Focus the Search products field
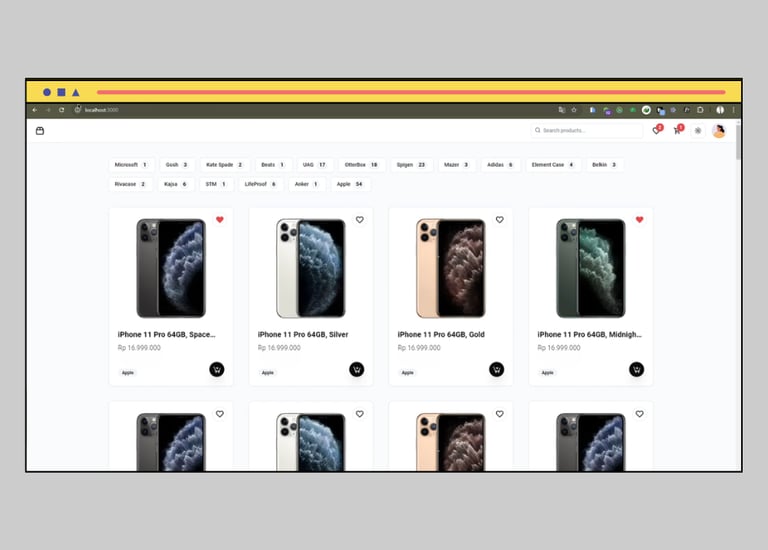 click(x=587, y=130)
